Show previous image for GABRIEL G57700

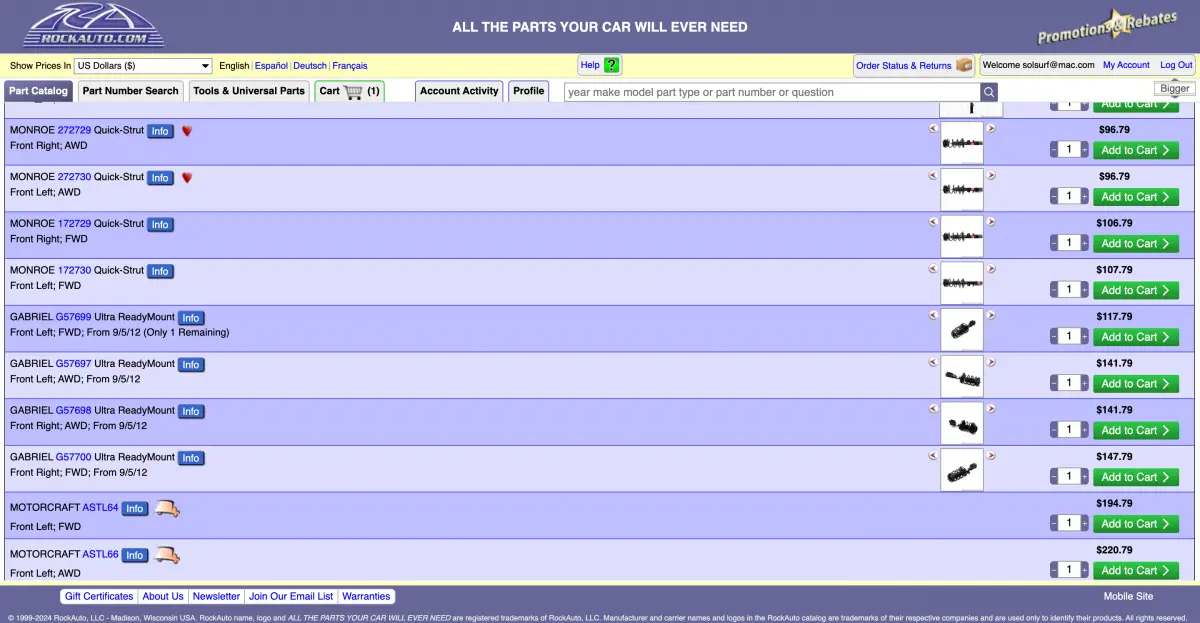[x=933, y=455]
